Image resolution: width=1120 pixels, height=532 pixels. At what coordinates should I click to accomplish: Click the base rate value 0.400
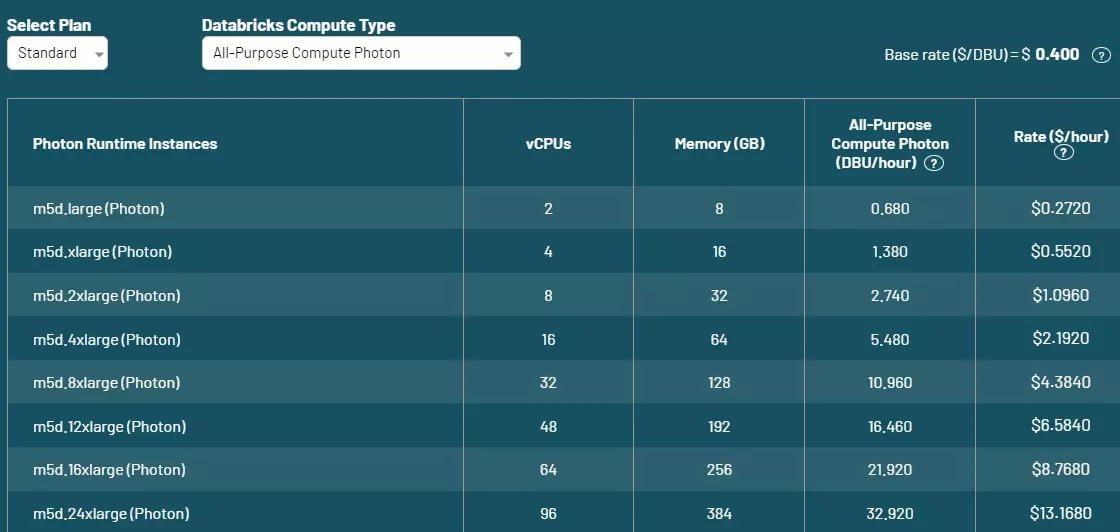click(1057, 54)
